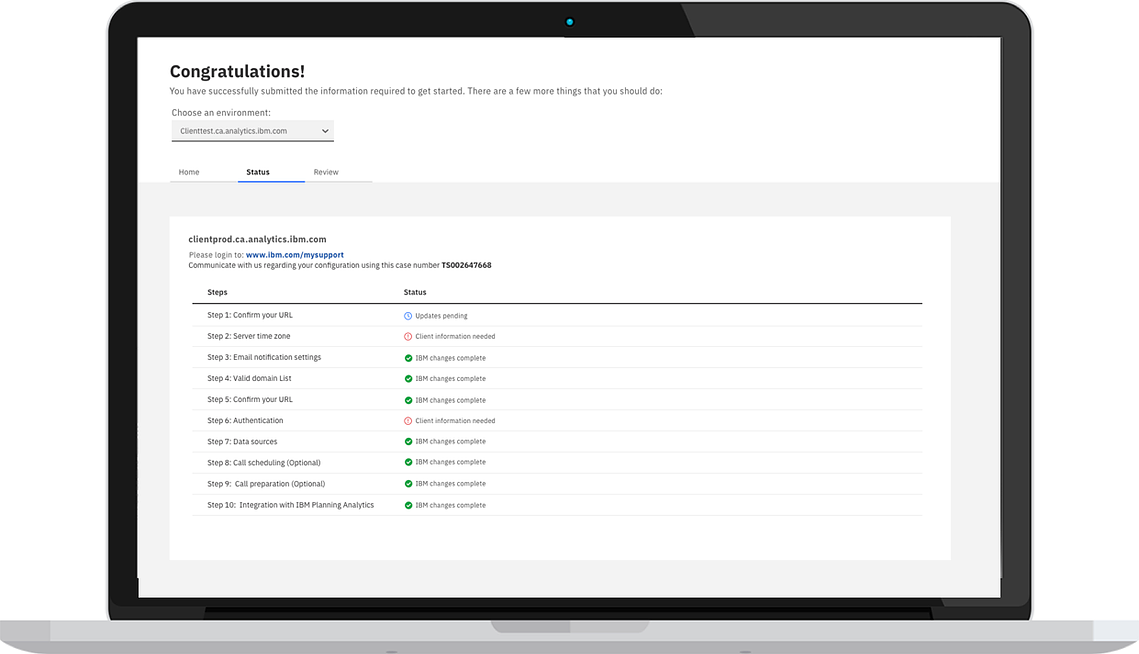
Task: Select row Step 9: Call preparation (Optional)
Action: coord(557,484)
